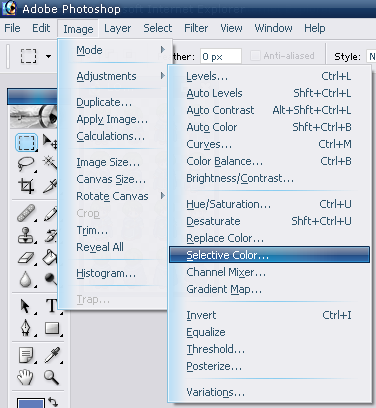The width and height of the screenshot is (376, 408).
Task: Choose Selective Color from Adjustments
Action: [x=269, y=255]
